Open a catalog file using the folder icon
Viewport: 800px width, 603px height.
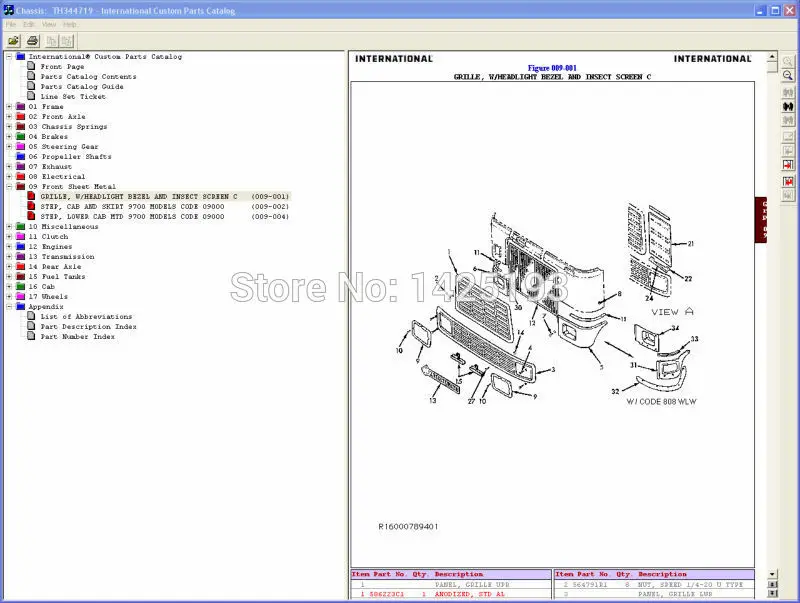[14, 41]
